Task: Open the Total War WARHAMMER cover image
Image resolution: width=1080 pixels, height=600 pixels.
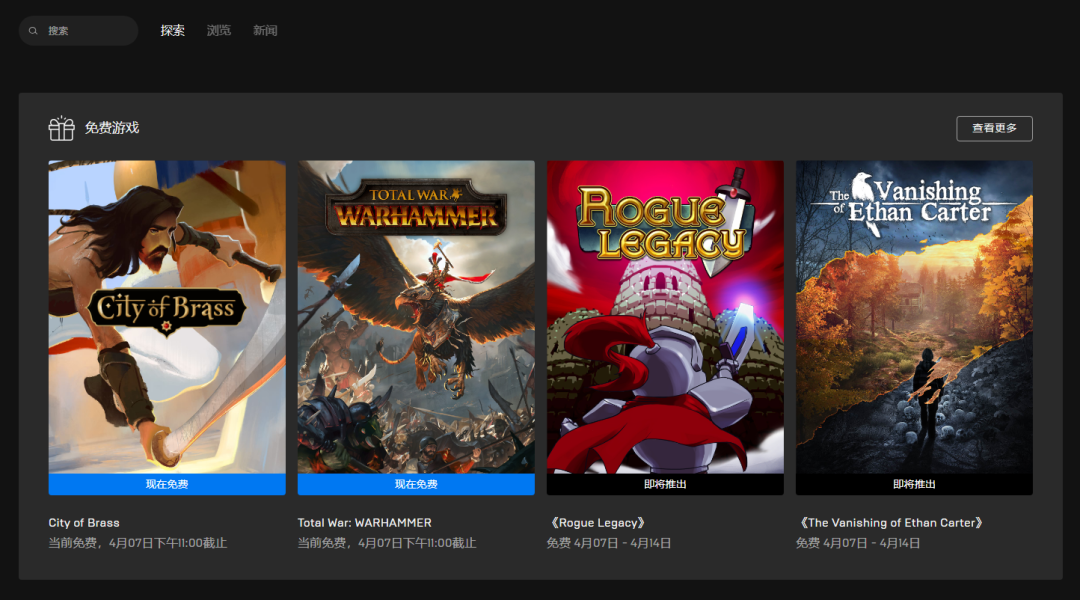Action: (416, 318)
